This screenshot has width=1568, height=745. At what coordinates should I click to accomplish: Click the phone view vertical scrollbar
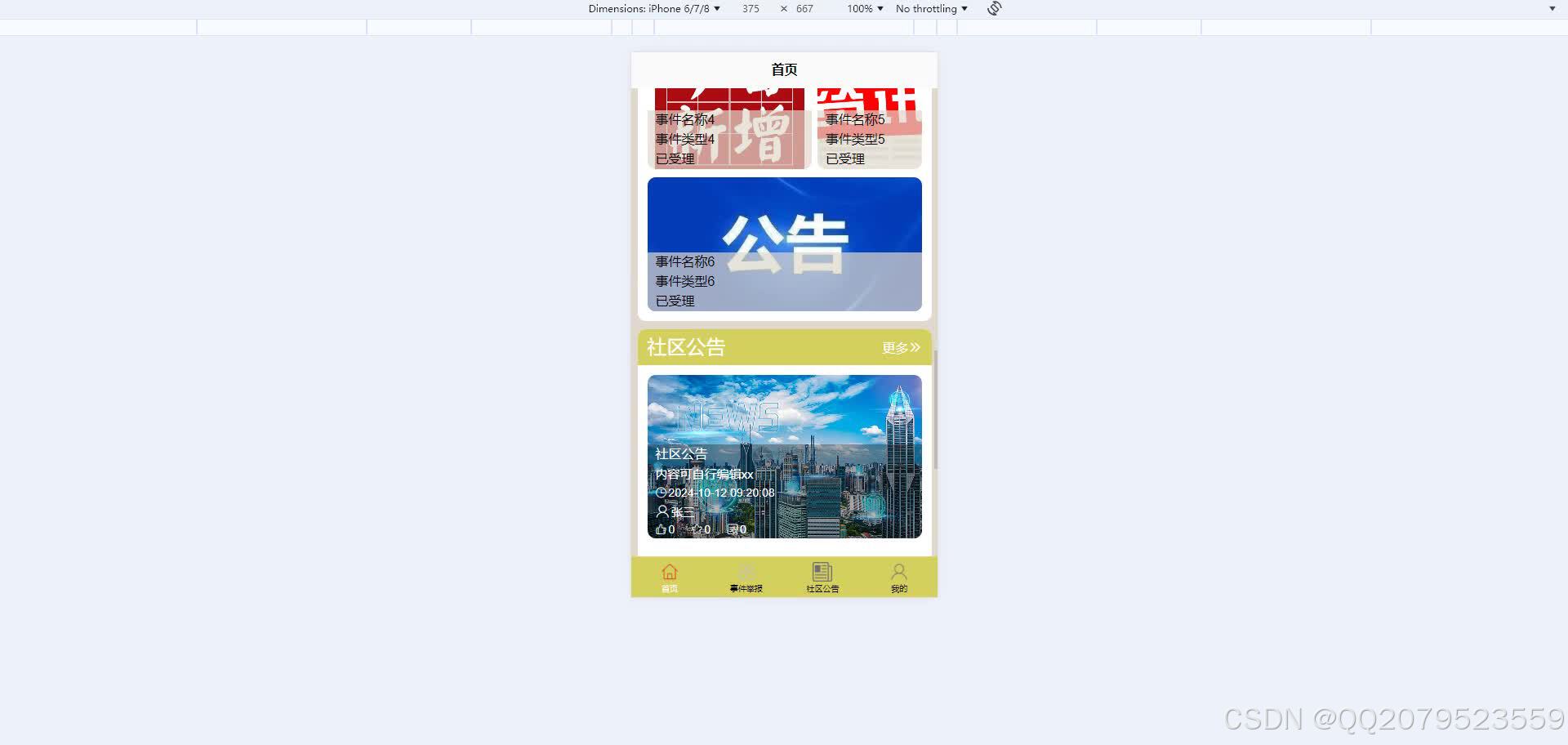coord(935,408)
